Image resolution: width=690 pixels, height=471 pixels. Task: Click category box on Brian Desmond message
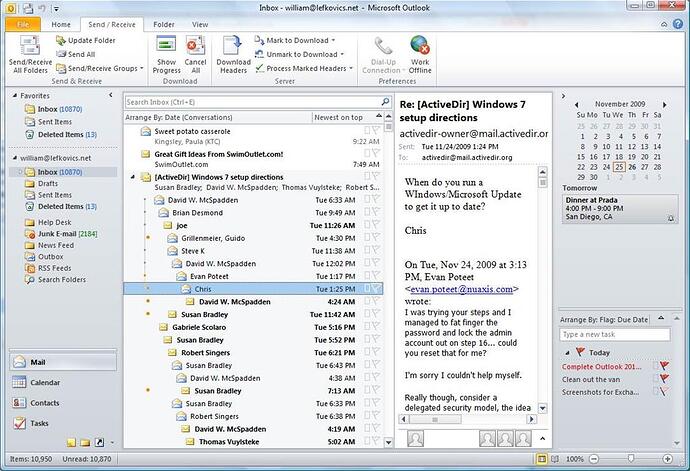tap(367, 212)
